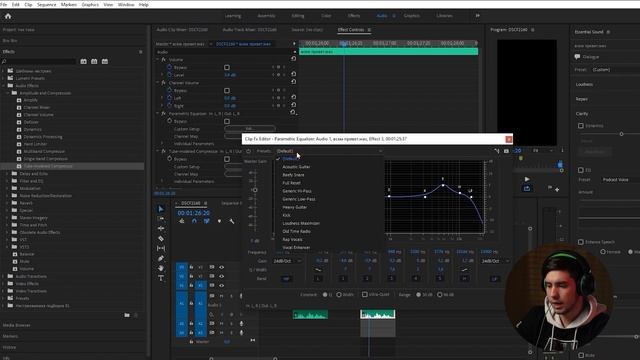The image size is (640, 360).
Task: Expand the Filter and EQ folder
Action: coord(7,181)
